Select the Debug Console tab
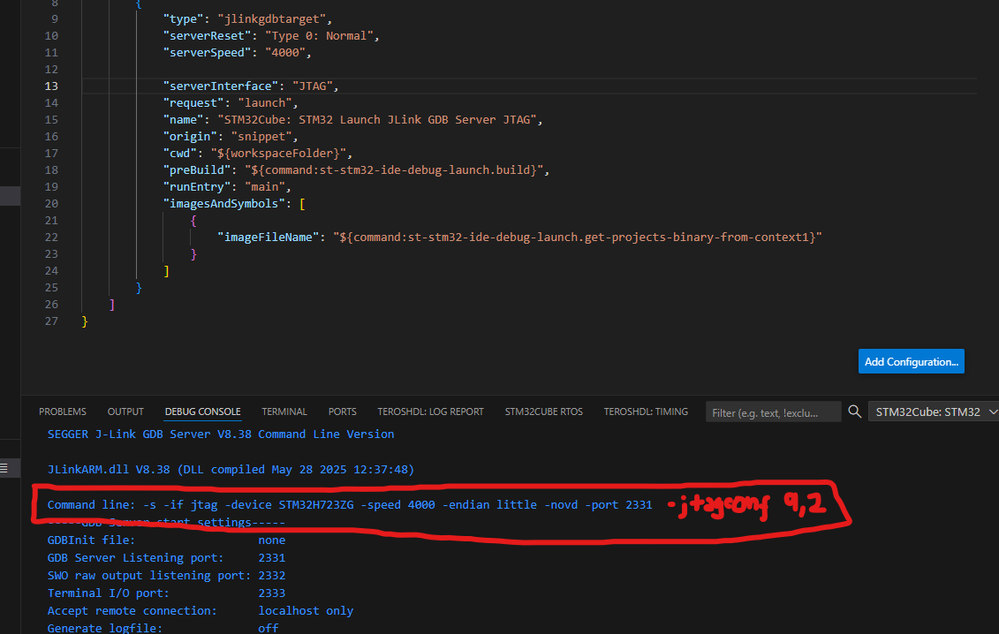 pos(203,412)
